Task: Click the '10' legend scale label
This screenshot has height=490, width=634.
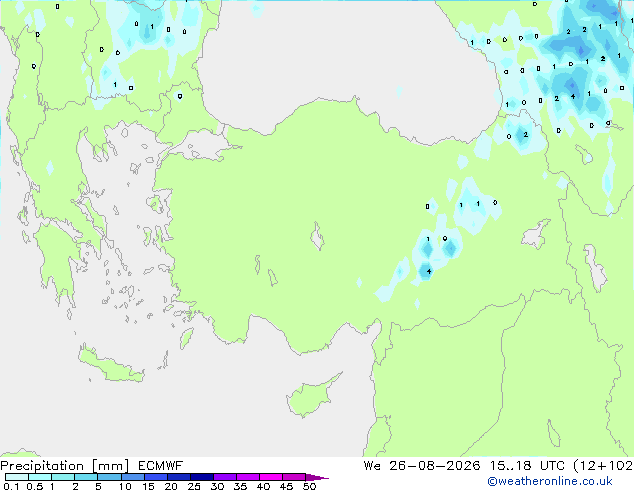Action: pos(125,486)
